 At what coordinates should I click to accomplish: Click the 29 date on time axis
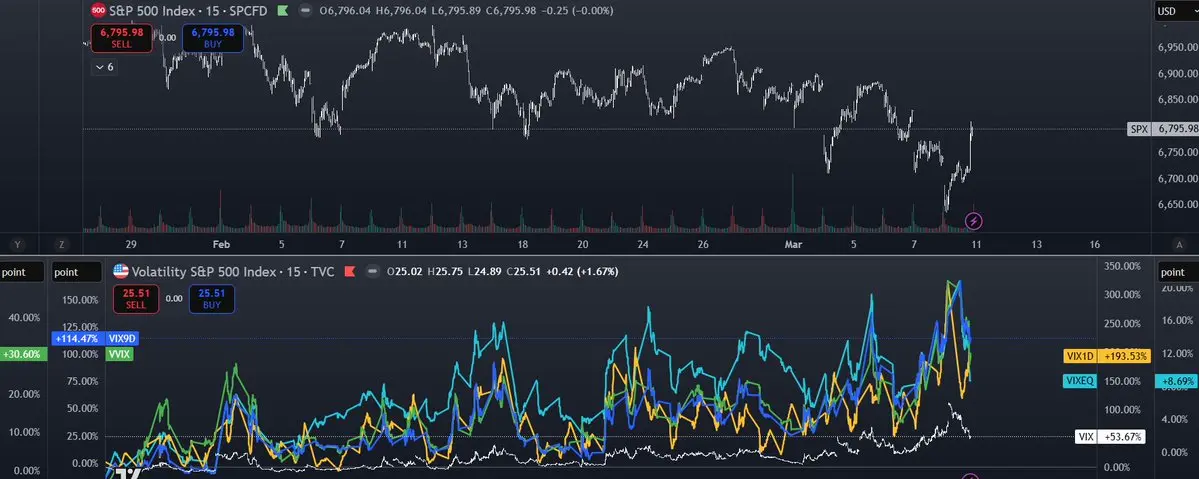[132, 245]
